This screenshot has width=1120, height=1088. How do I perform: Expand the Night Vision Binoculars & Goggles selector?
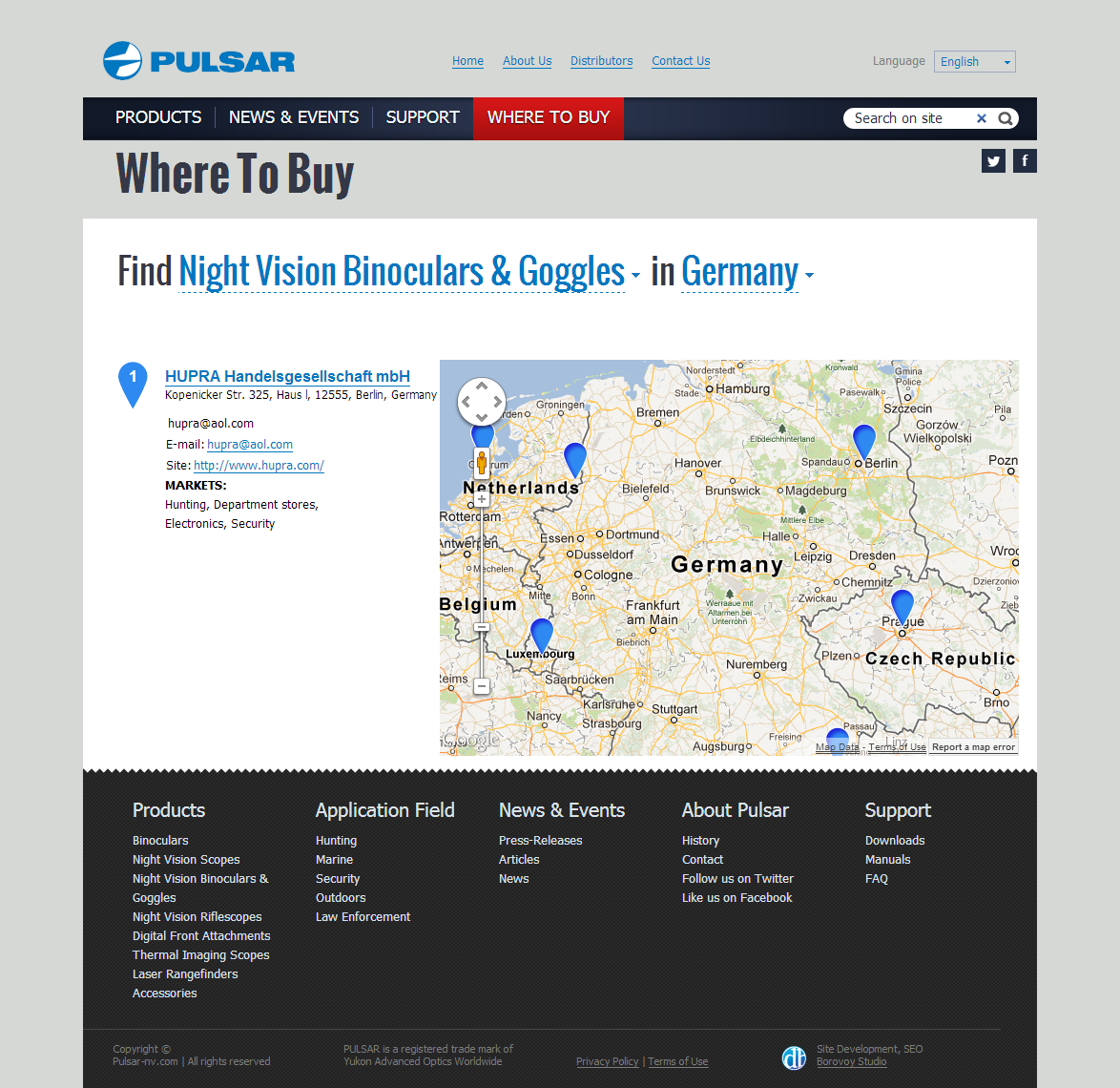pos(409,272)
